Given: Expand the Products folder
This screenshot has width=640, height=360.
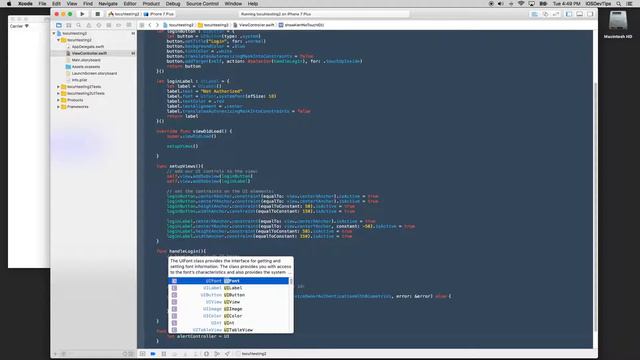Looking at the screenshot, I should pos(58,100).
